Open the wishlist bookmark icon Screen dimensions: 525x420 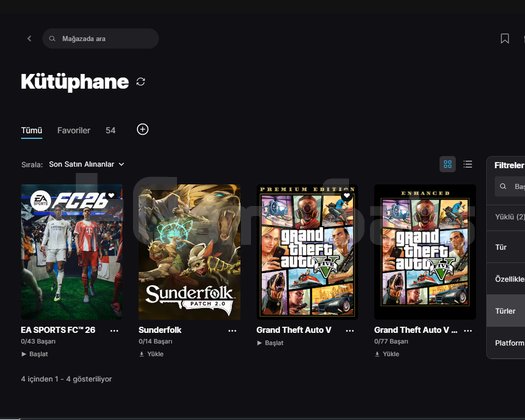(505, 39)
